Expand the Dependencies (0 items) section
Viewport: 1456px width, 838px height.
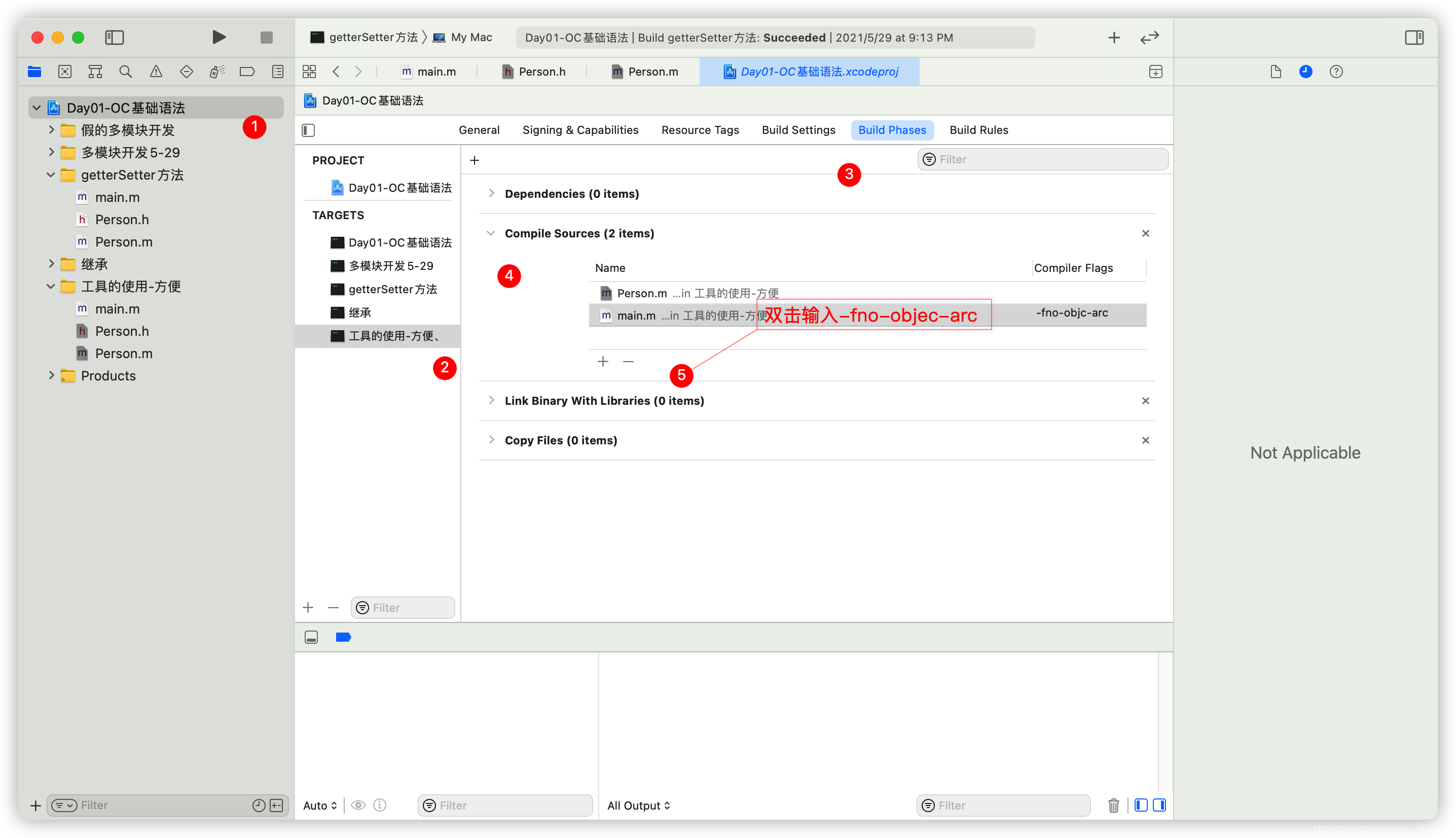[492, 193]
